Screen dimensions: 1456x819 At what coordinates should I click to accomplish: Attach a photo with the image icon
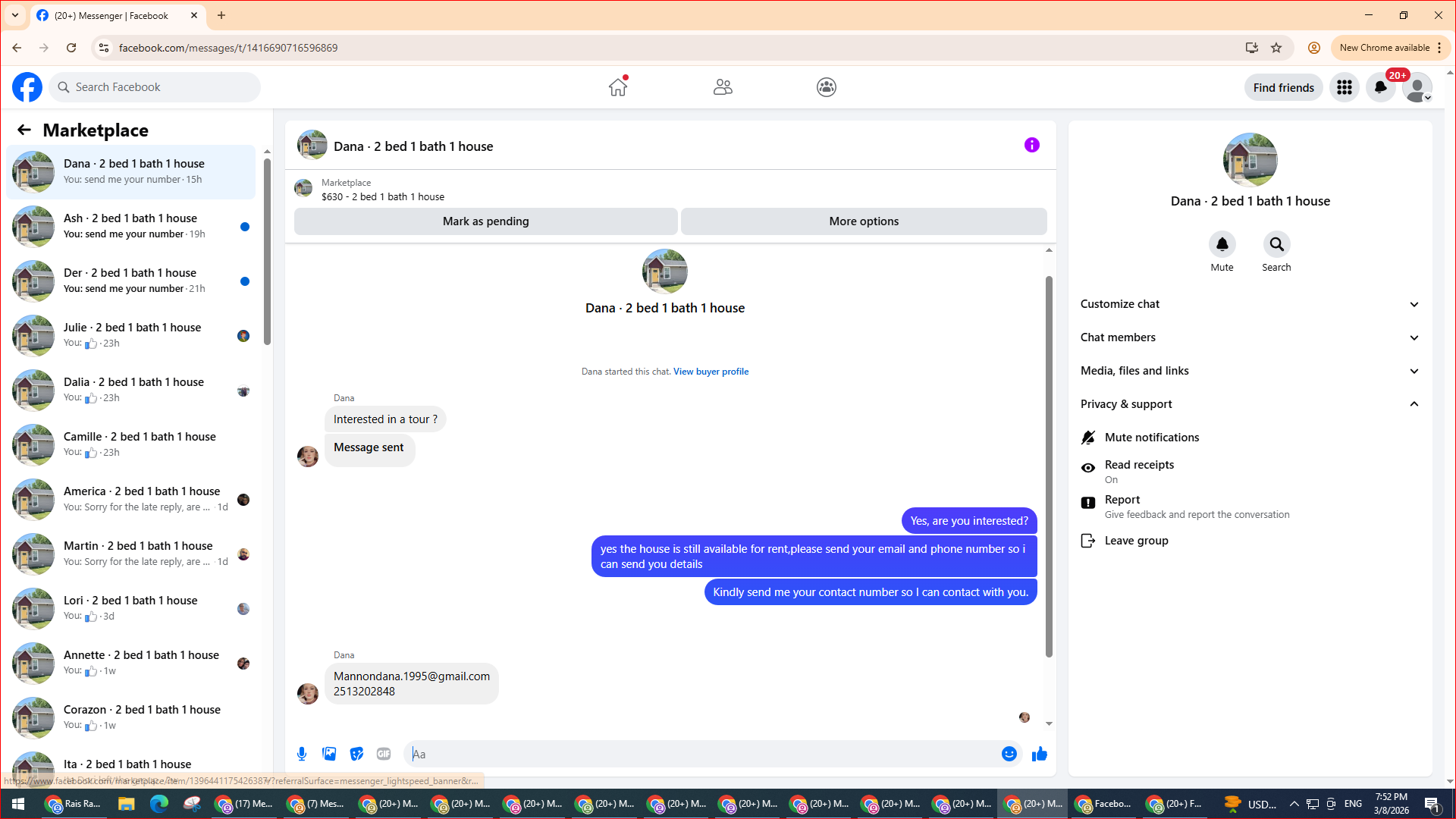329,754
